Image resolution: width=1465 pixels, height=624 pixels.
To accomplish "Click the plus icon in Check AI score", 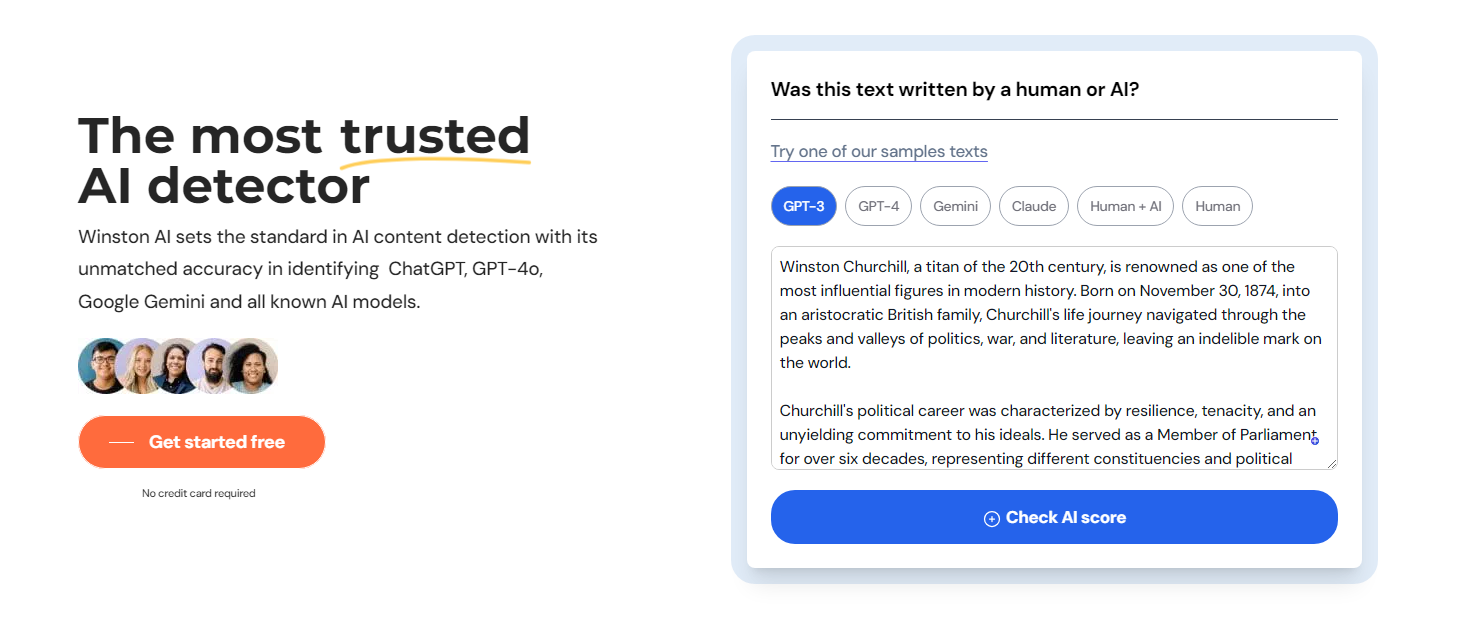I will 992,518.
